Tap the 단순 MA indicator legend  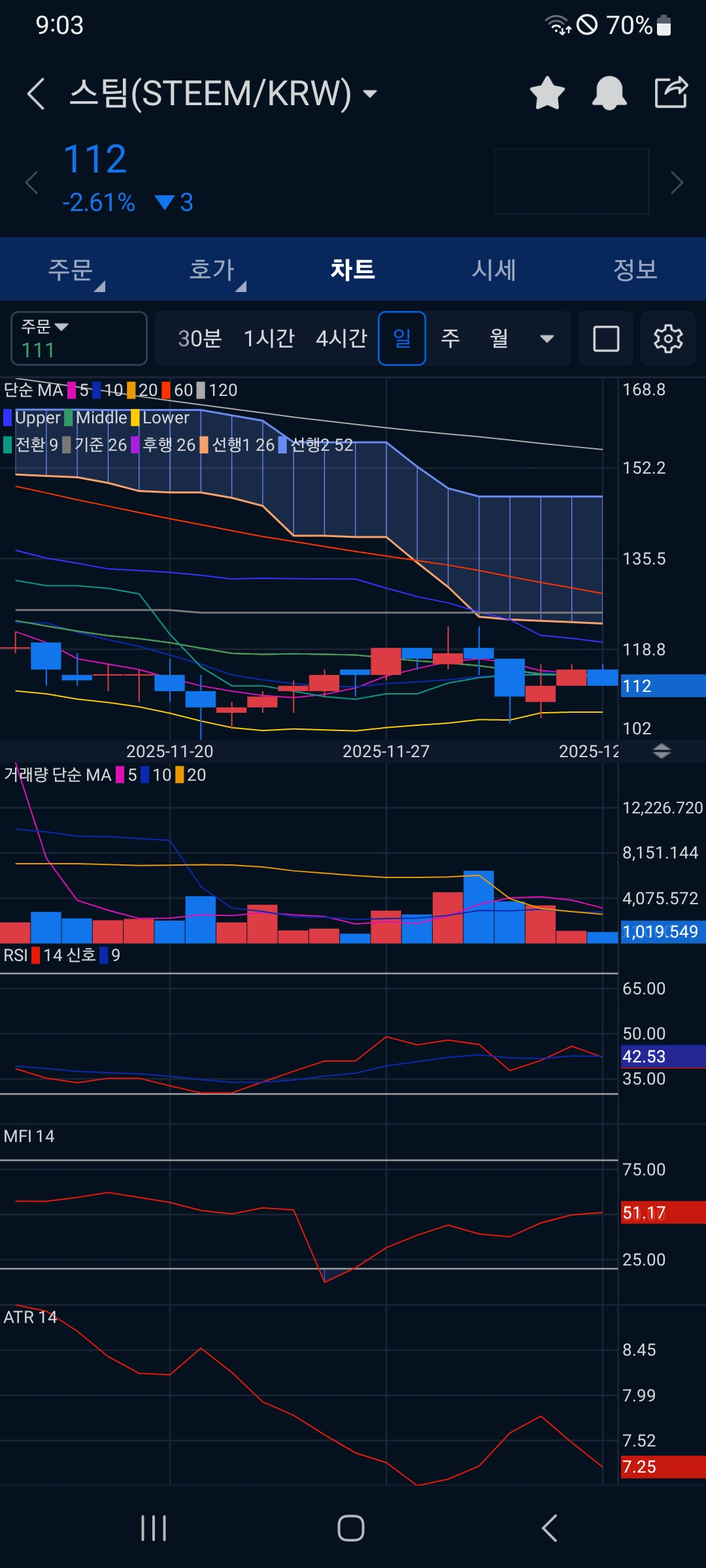point(33,390)
